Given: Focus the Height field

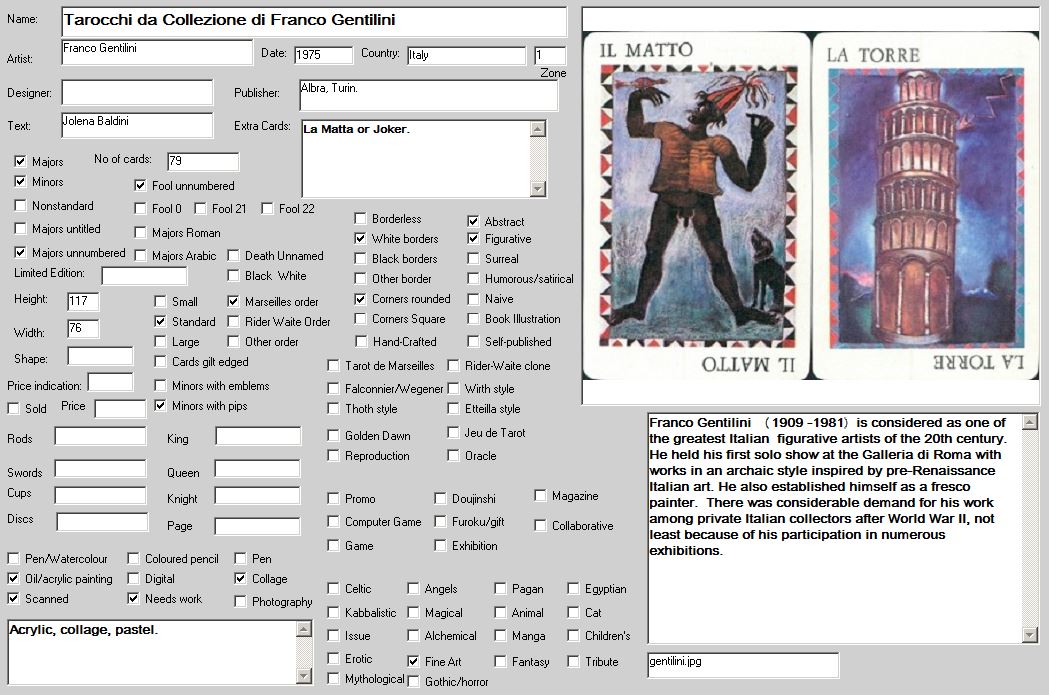Looking at the screenshot, I should coord(83,301).
